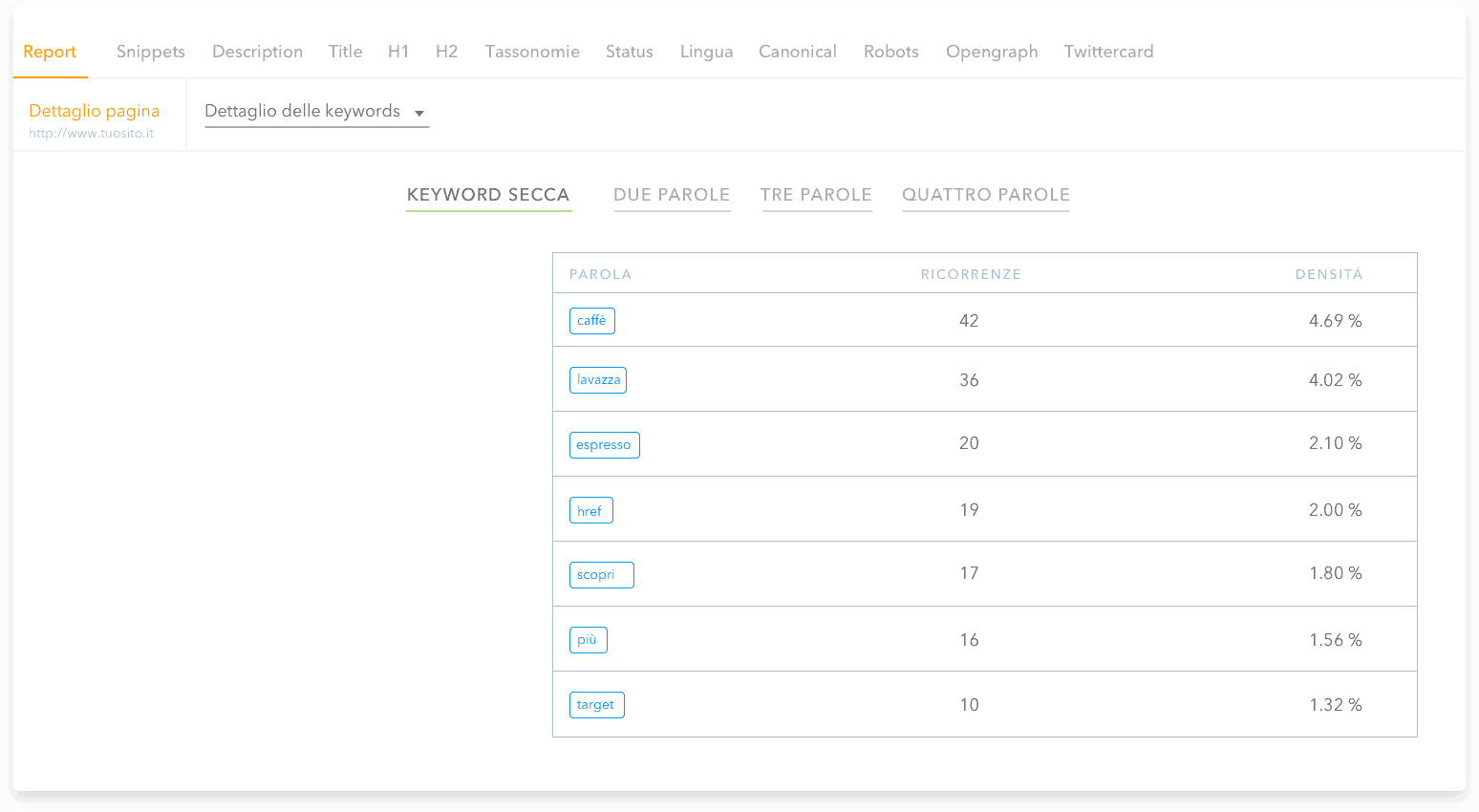Select density value 1.56 %
1479x812 pixels.
(1336, 640)
